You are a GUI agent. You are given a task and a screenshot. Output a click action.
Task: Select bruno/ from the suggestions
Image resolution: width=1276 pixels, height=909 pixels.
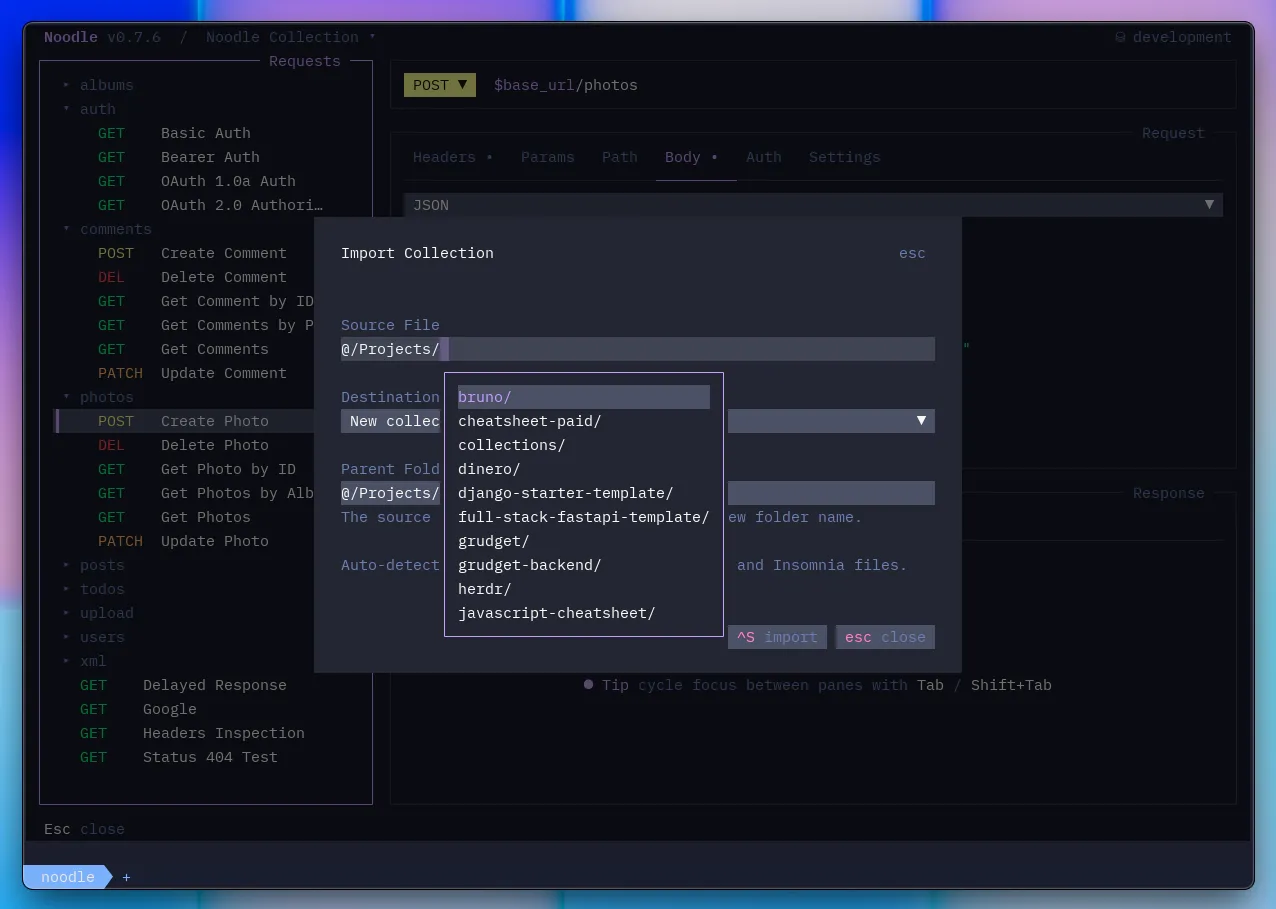tap(584, 397)
